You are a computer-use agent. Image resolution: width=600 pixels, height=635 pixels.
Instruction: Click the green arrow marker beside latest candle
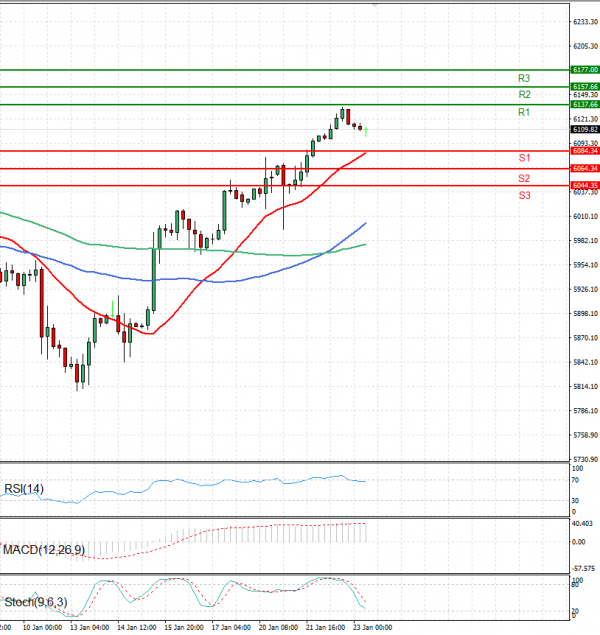[366, 132]
